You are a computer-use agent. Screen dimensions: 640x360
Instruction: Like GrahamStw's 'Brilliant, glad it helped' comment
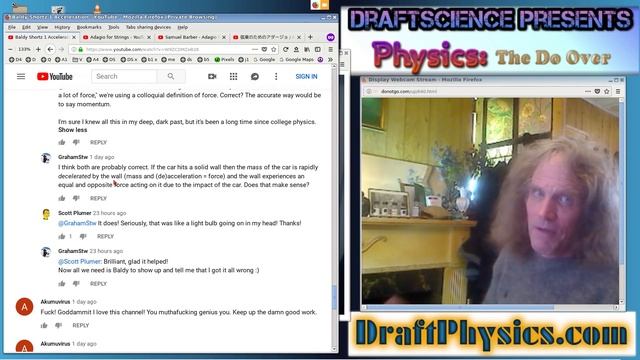[x=62, y=284]
